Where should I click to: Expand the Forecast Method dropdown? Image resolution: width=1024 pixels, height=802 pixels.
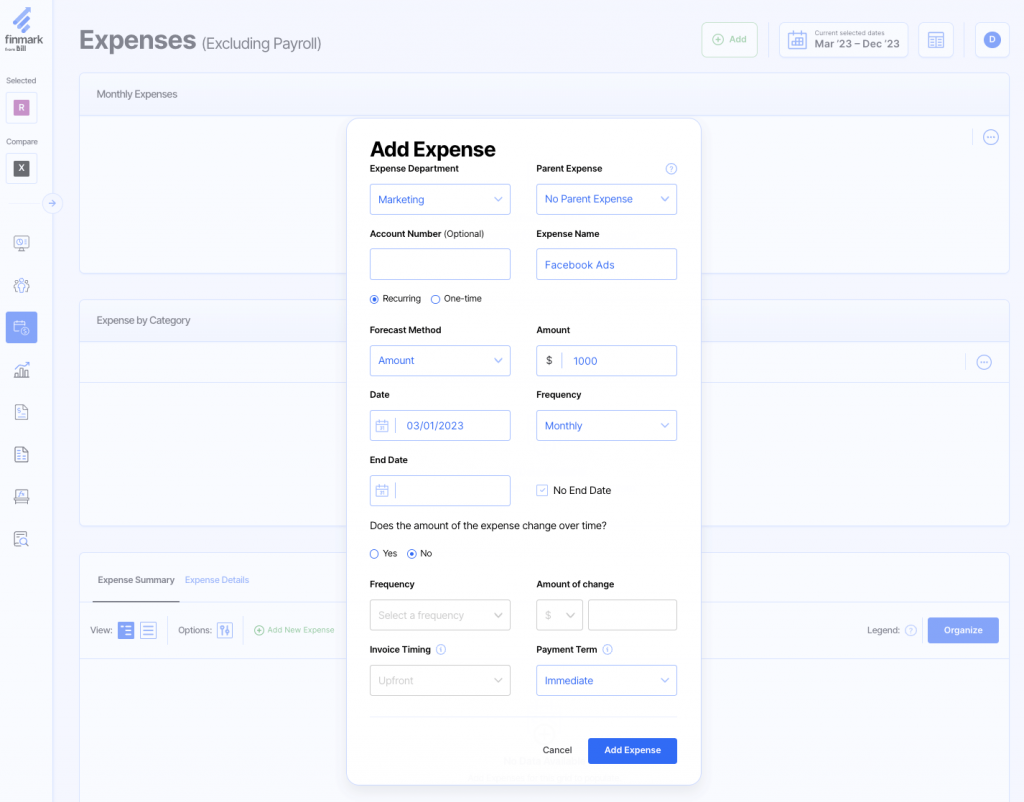pos(440,361)
